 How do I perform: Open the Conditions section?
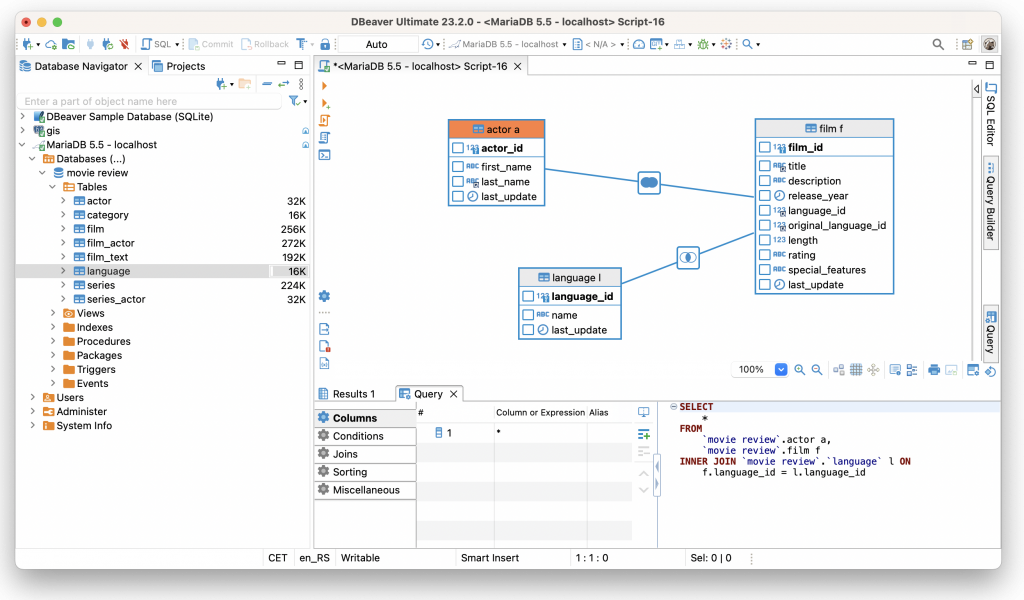coord(365,436)
